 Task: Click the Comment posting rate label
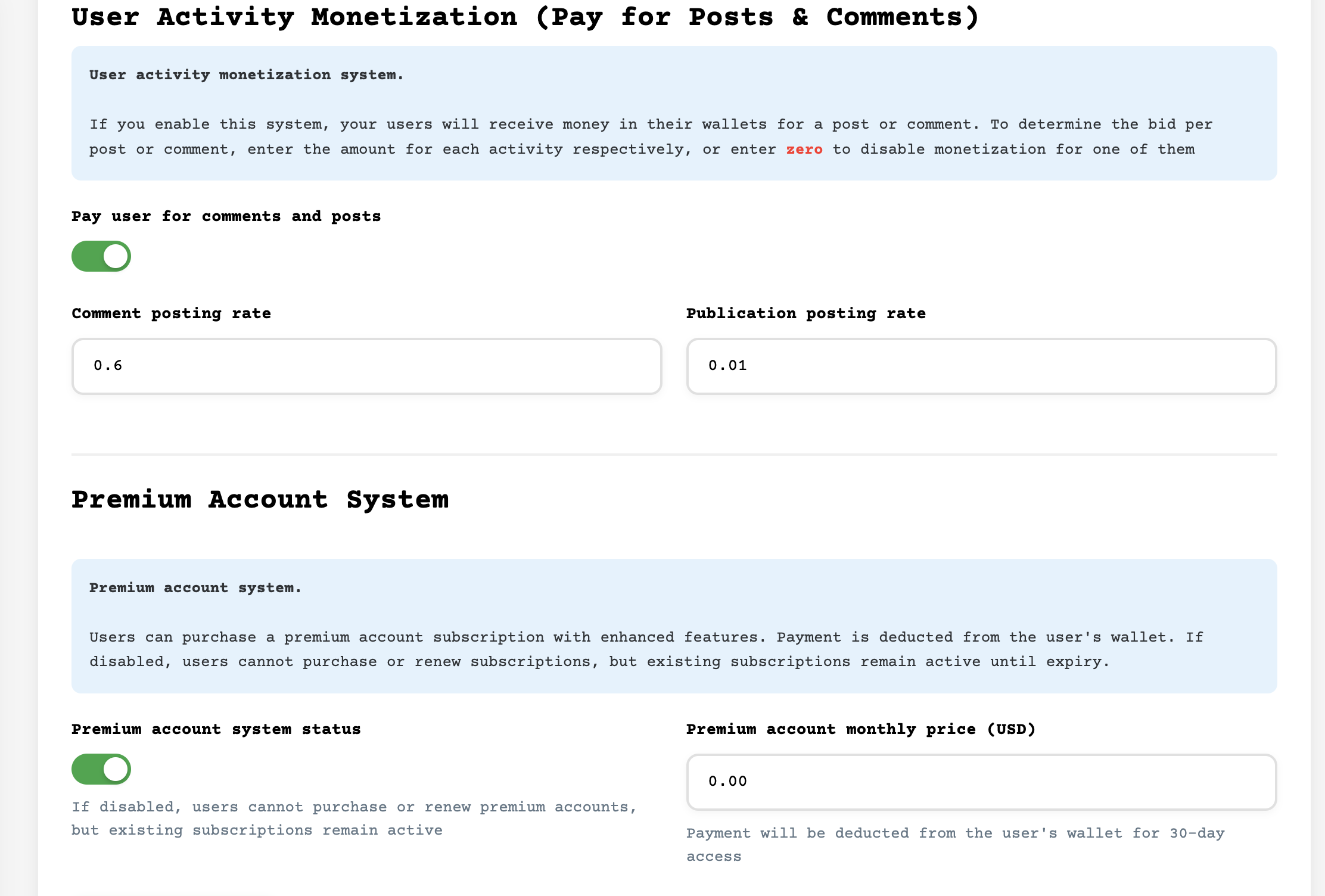click(x=171, y=313)
